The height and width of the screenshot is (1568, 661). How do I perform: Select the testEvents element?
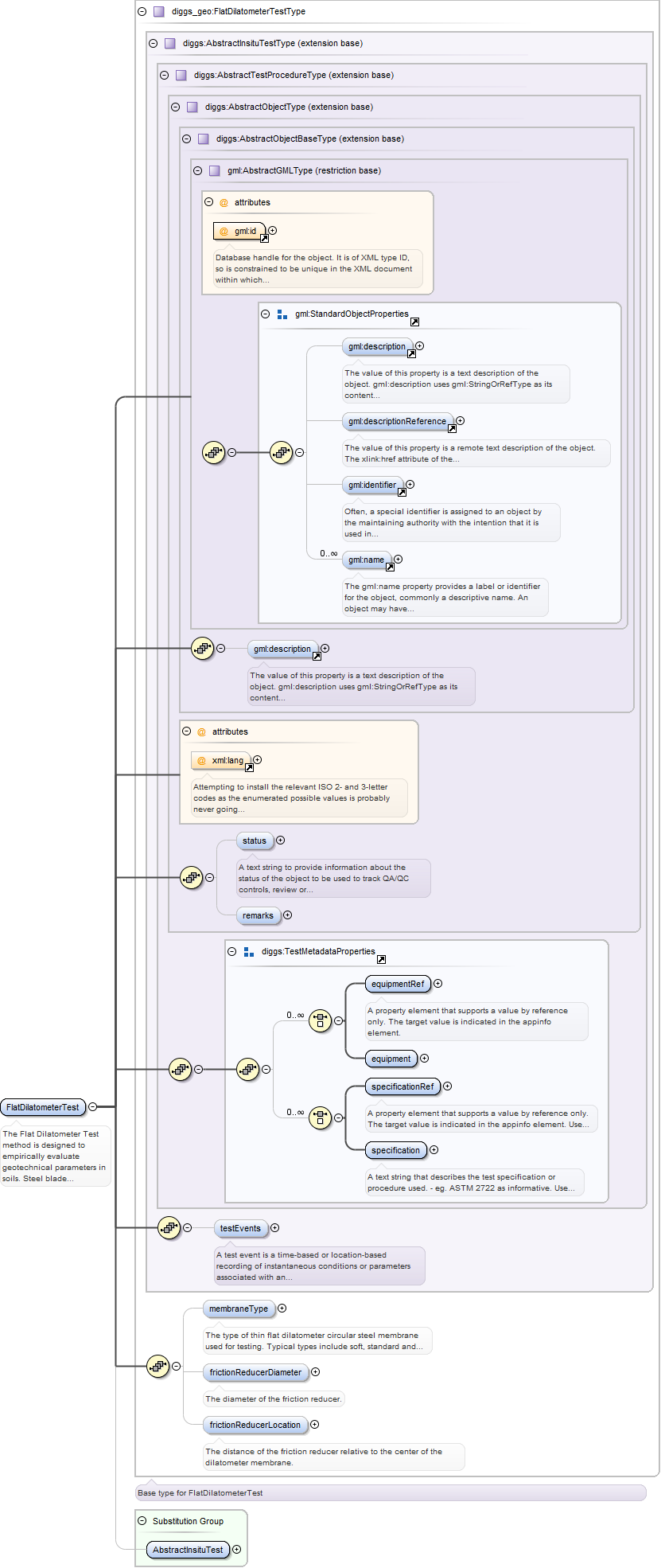point(240,1228)
